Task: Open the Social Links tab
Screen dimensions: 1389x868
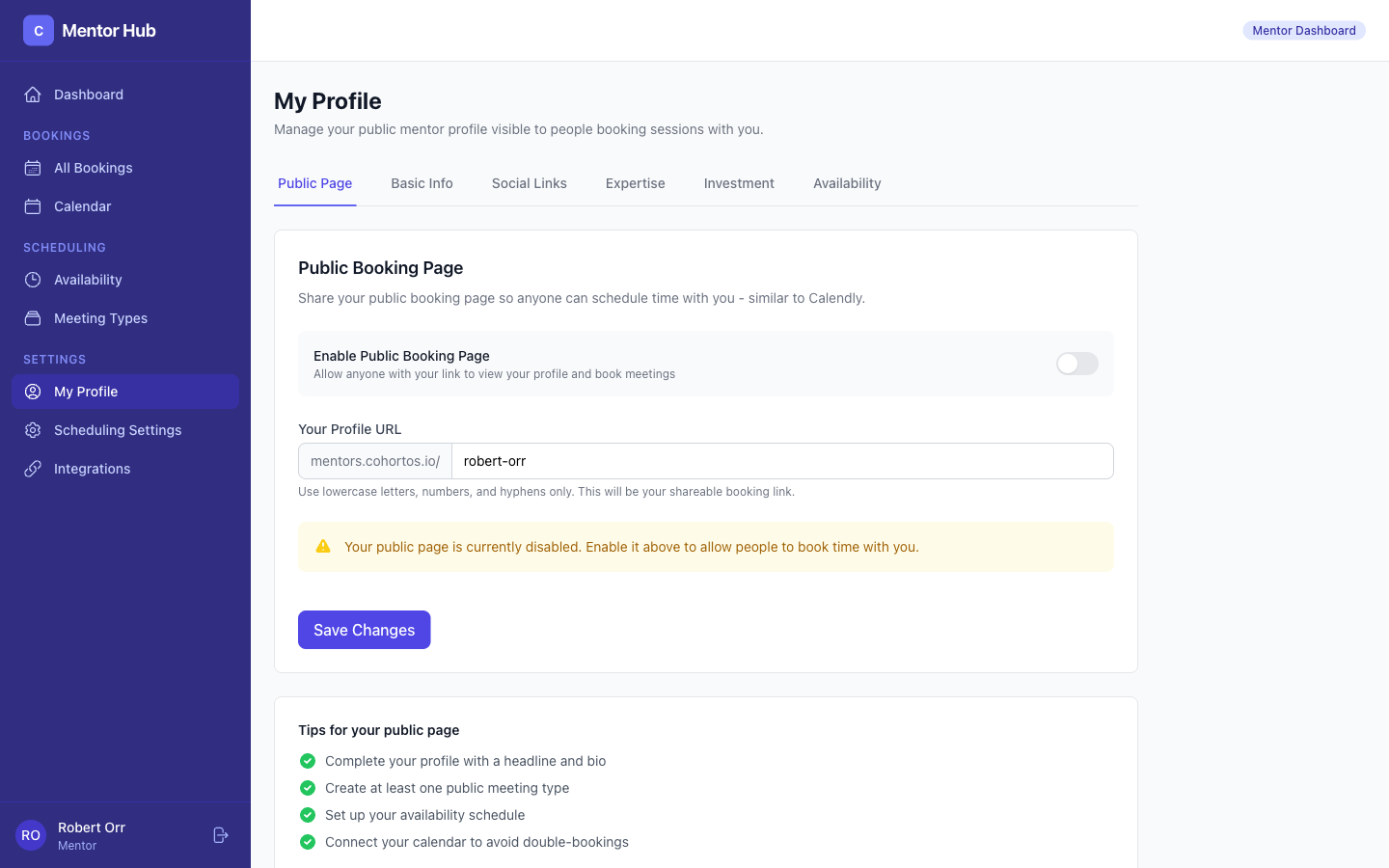Action: point(529,183)
